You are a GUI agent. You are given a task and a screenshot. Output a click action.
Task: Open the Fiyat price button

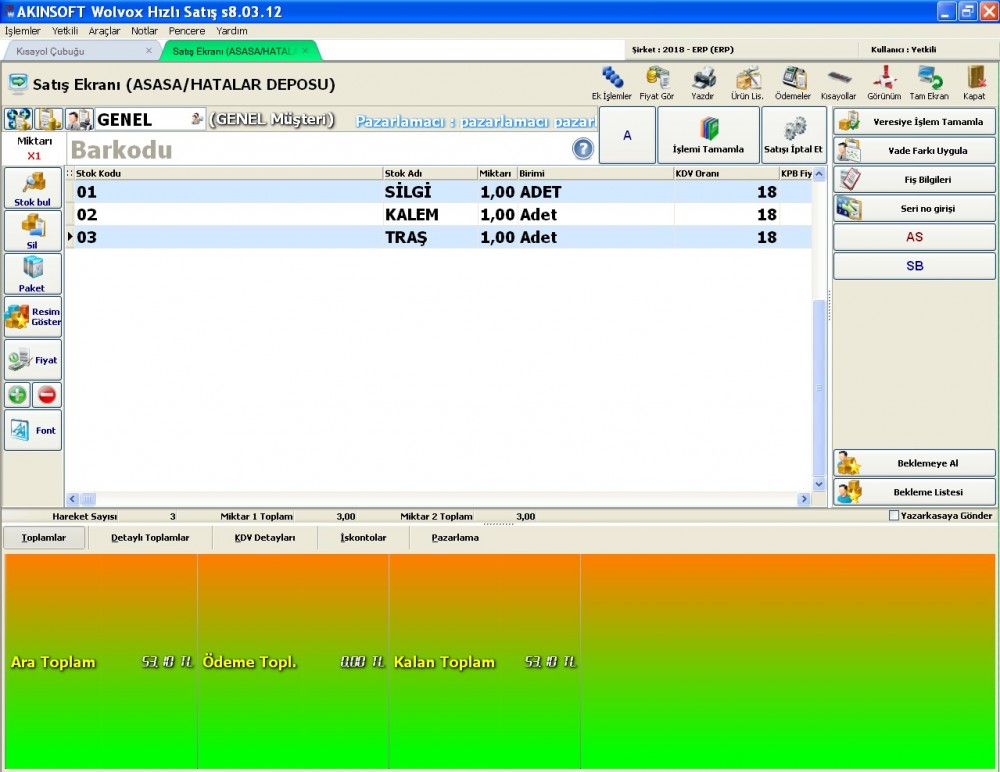point(33,360)
